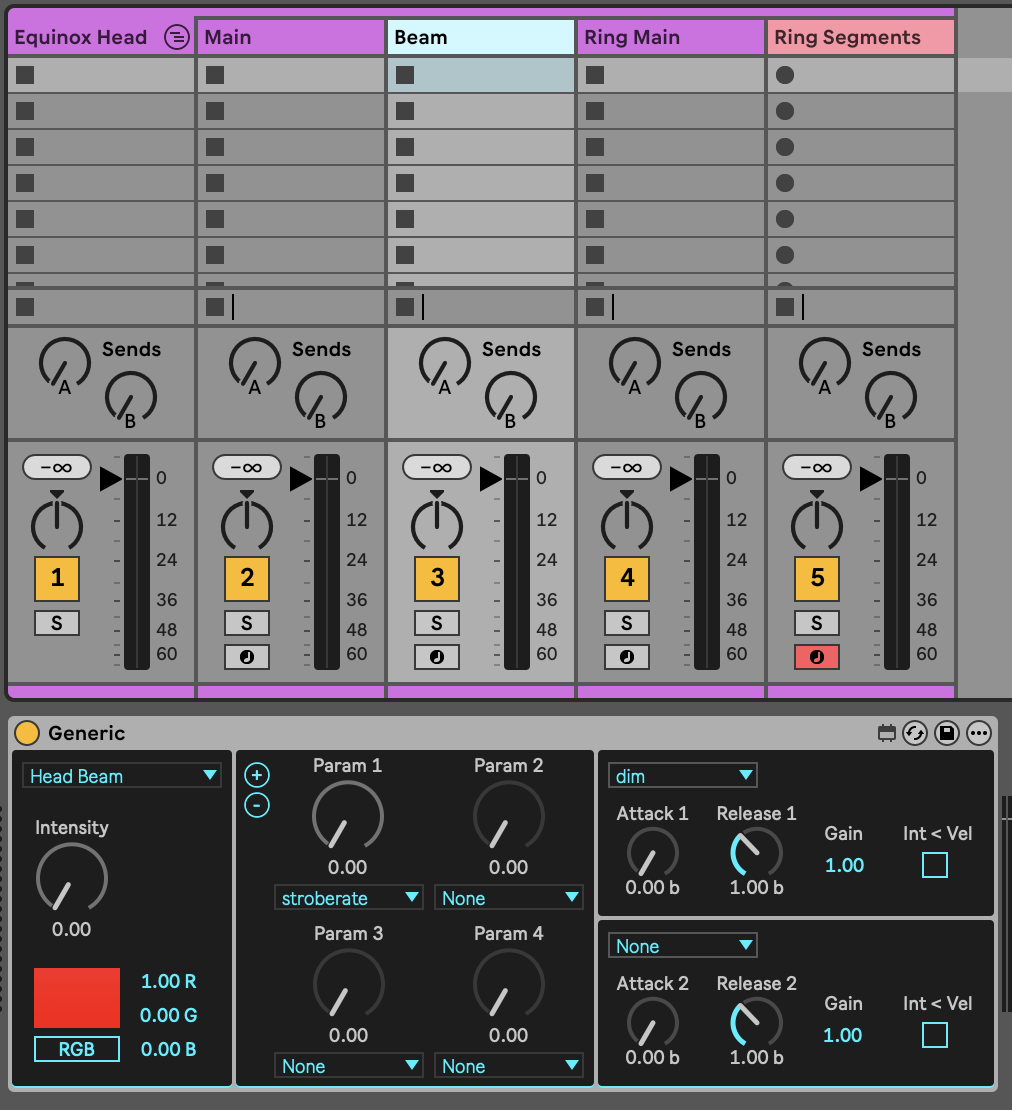Open the Generic device options ellipsis menu
Screen dimensions: 1012x1110
978,733
